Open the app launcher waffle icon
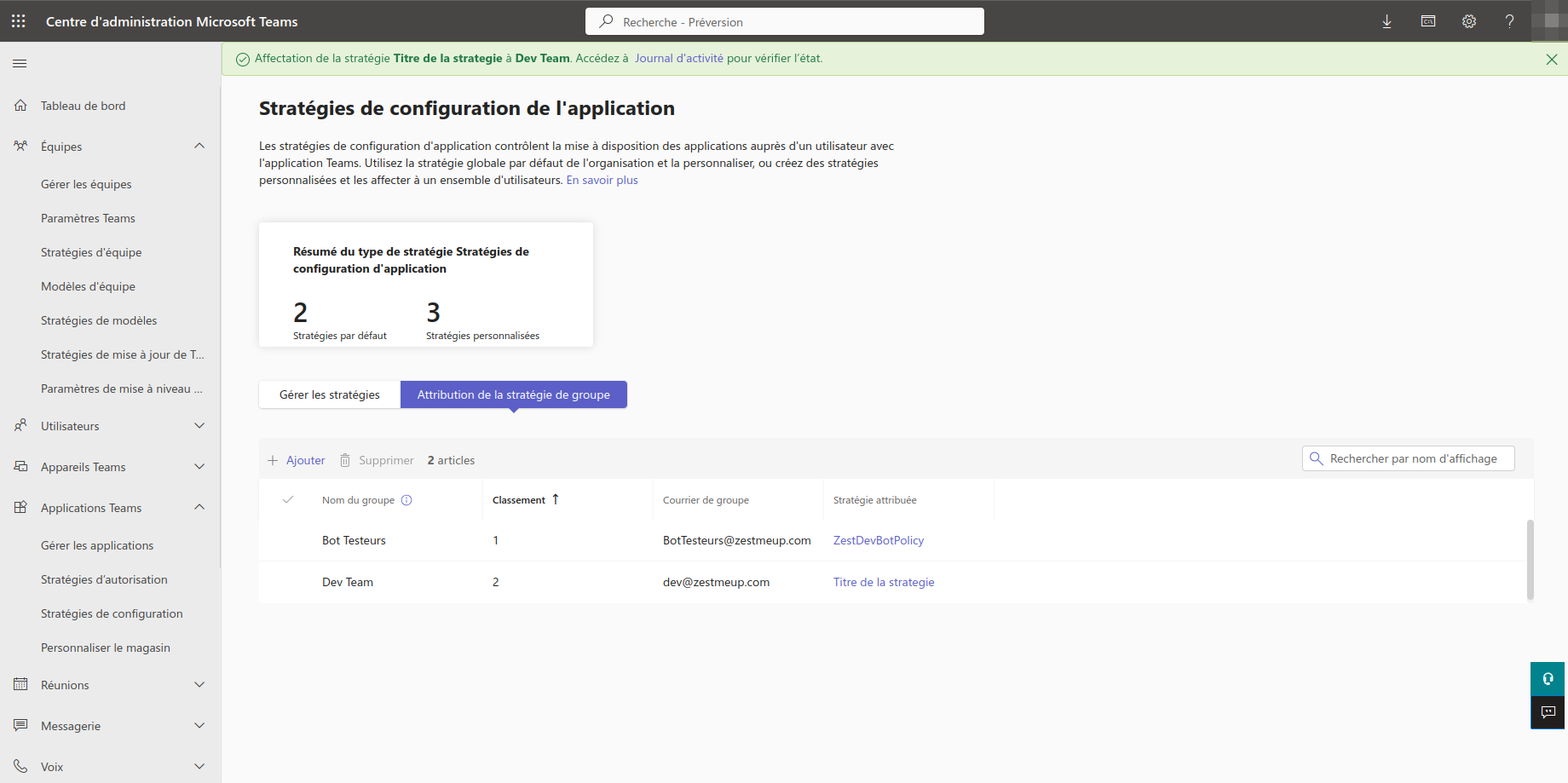This screenshot has height=783, width=1568. click(19, 21)
